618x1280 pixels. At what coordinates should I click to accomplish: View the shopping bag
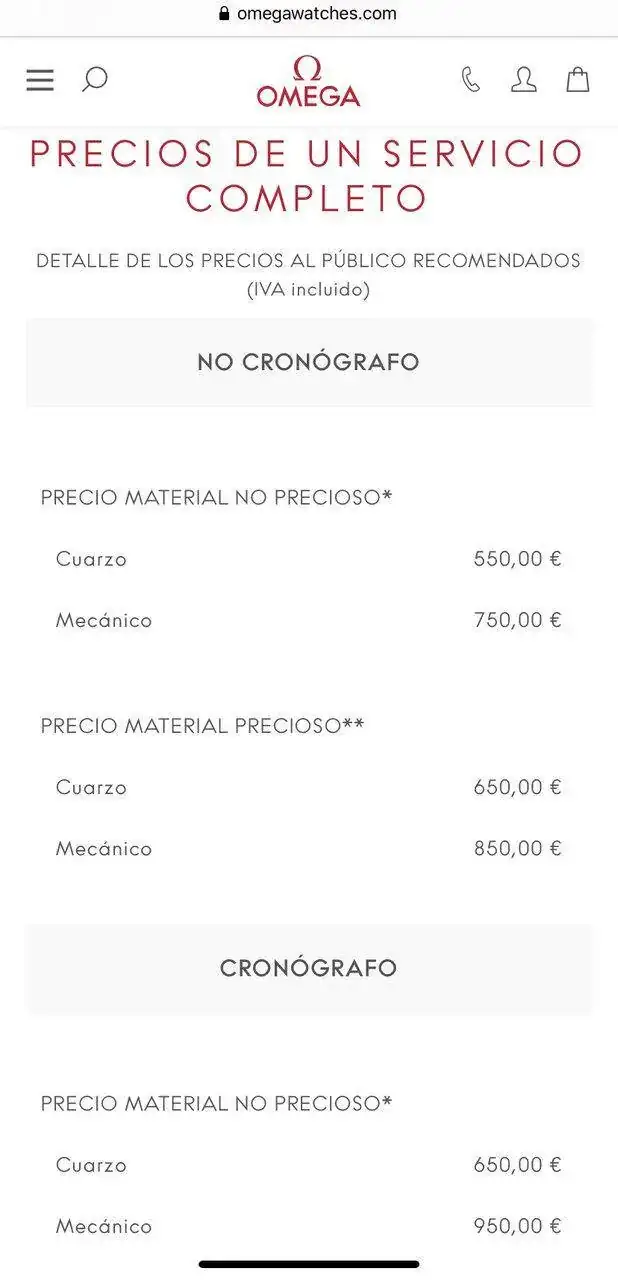coord(578,80)
